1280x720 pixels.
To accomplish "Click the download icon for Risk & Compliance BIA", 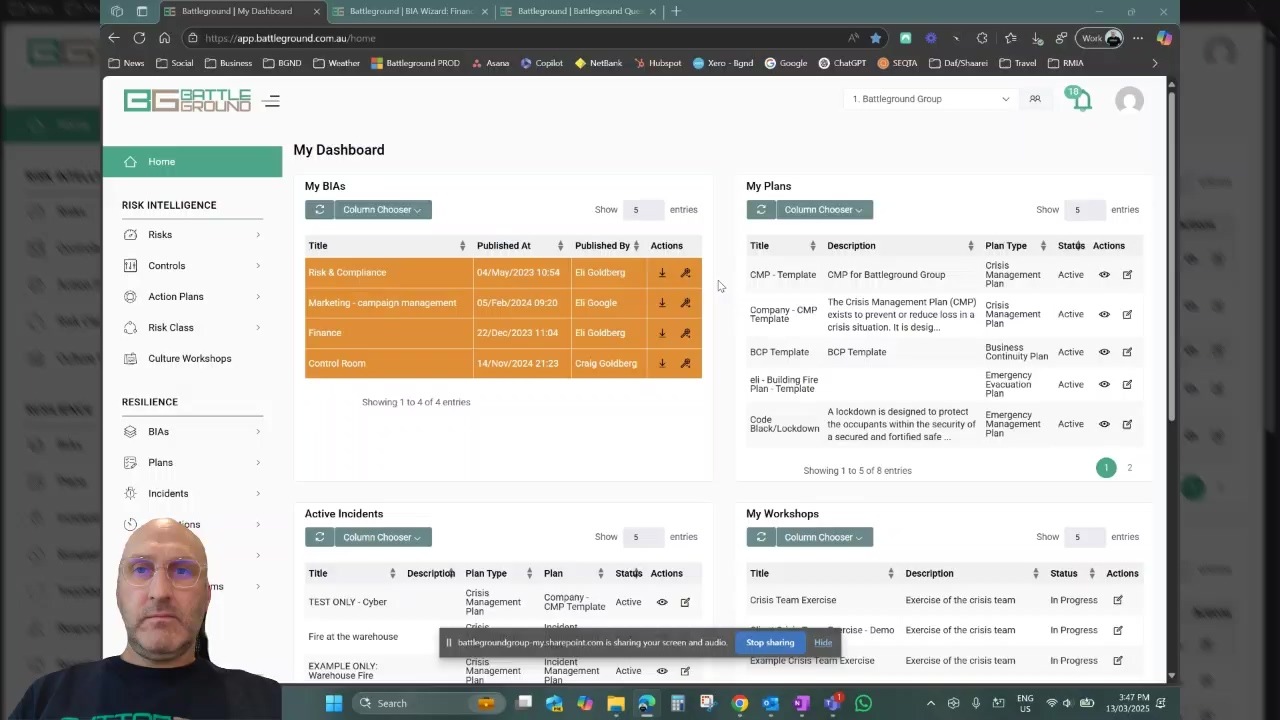I will pos(662,272).
